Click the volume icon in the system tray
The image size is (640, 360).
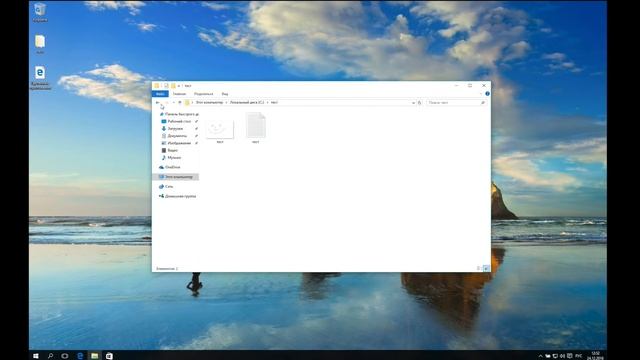[x=562, y=356]
